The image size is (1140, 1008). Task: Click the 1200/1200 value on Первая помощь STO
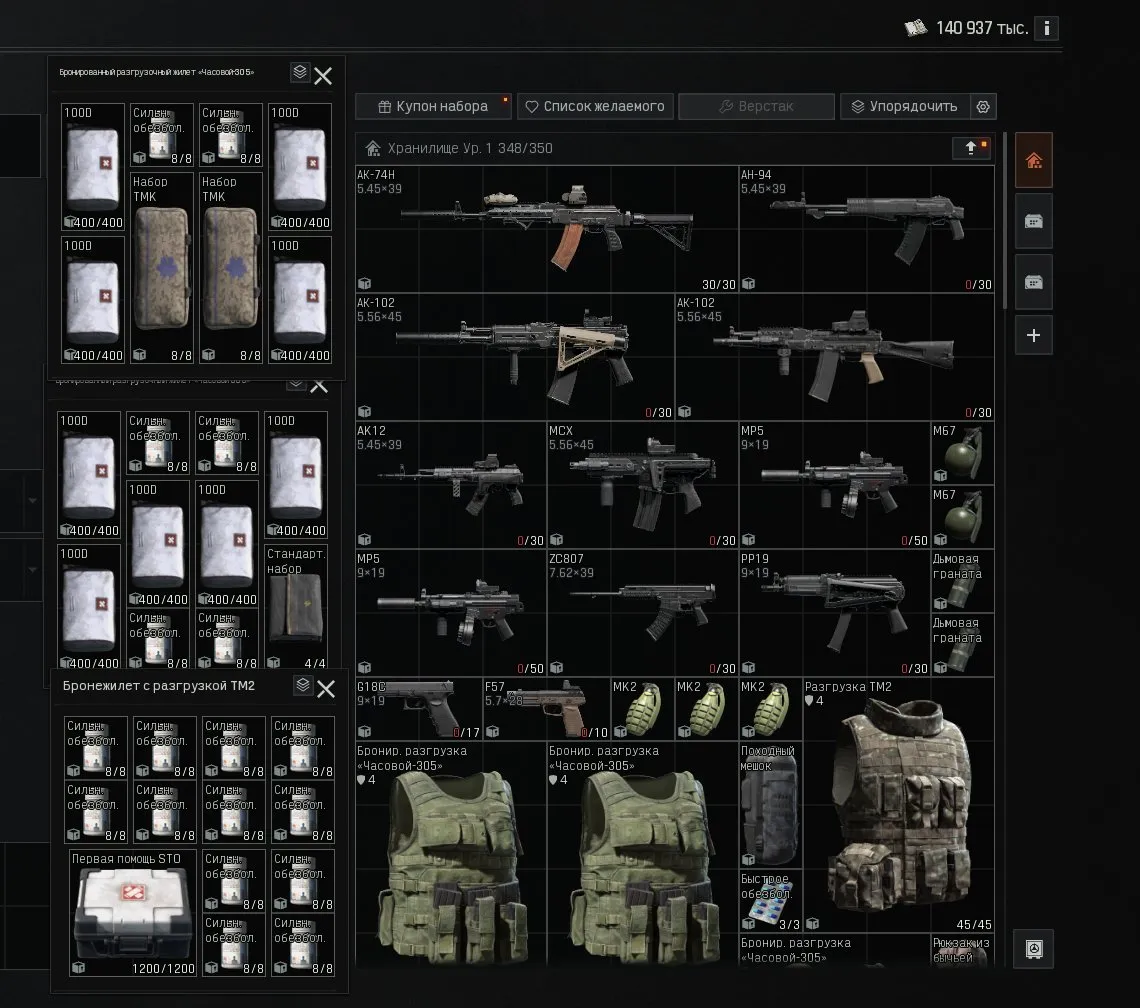pos(163,968)
